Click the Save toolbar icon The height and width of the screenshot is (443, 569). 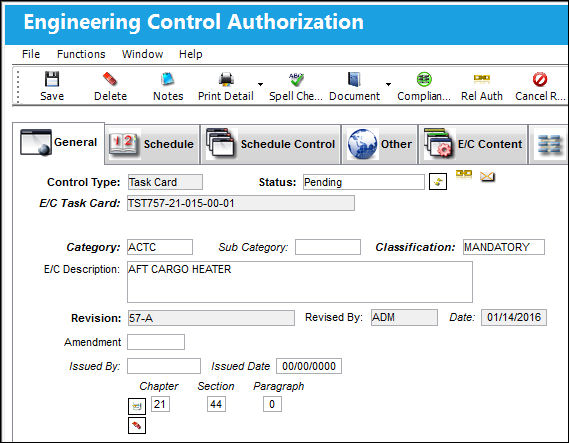click(52, 79)
